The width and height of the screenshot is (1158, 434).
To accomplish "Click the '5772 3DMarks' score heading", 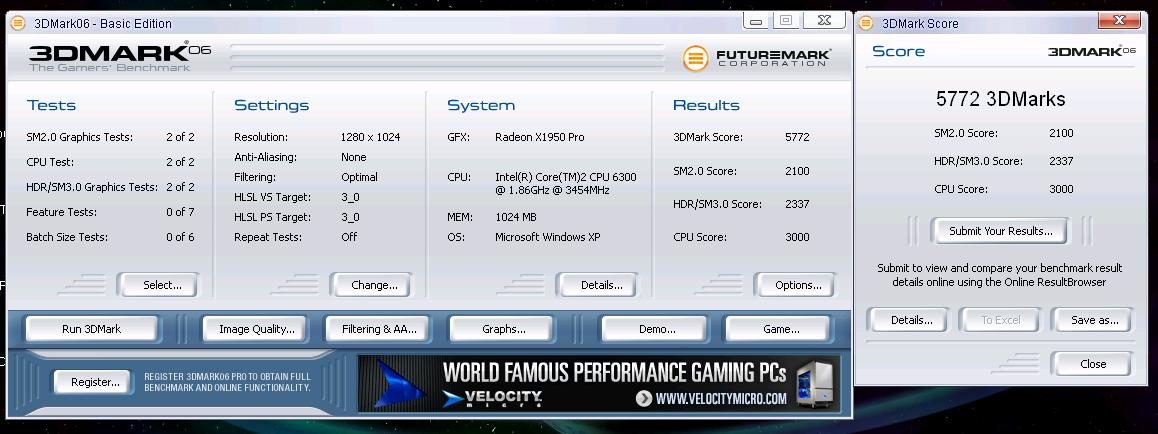I will [x=1000, y=99].
